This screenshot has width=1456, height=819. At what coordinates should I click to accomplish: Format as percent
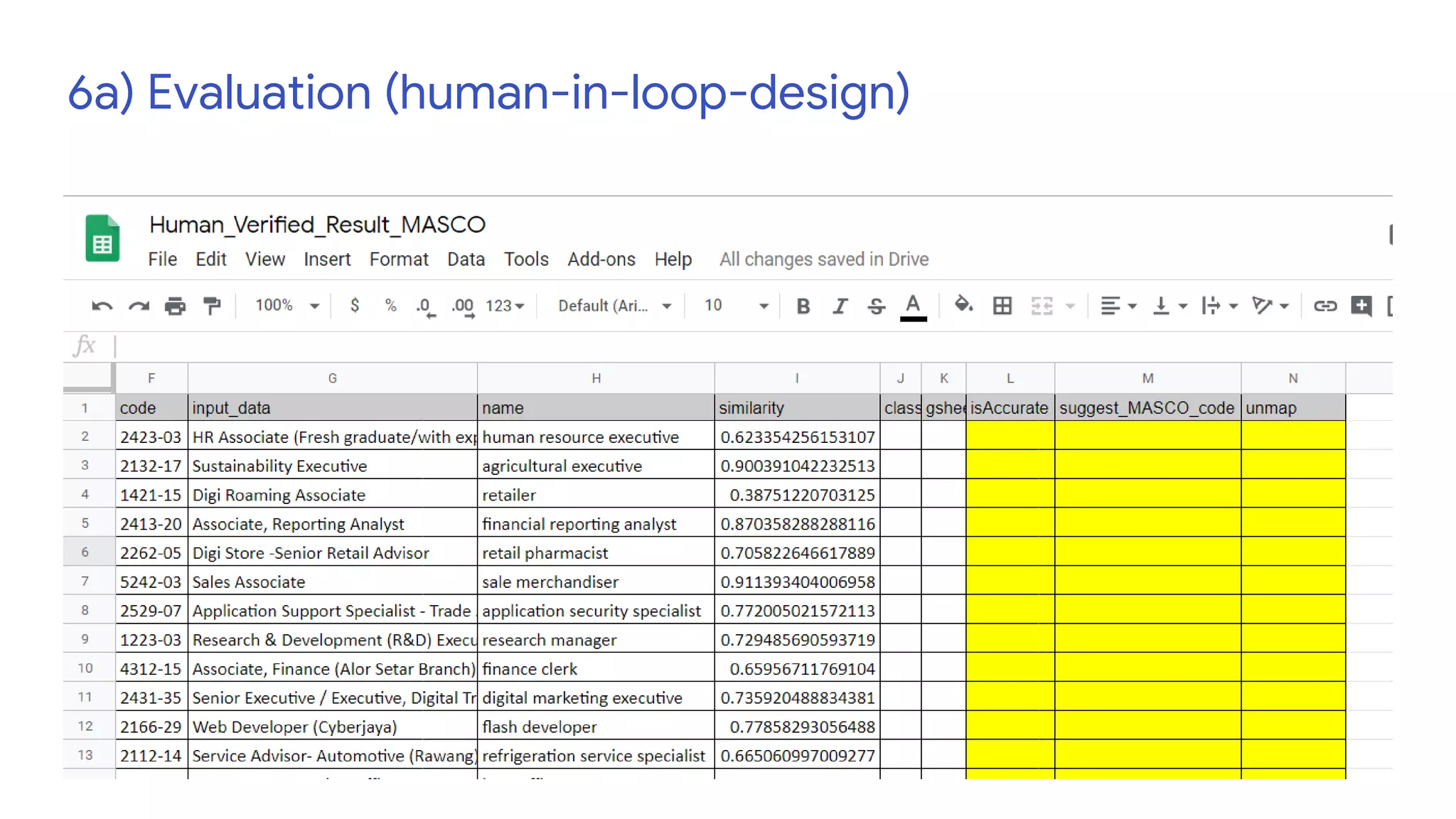(390, 306)
